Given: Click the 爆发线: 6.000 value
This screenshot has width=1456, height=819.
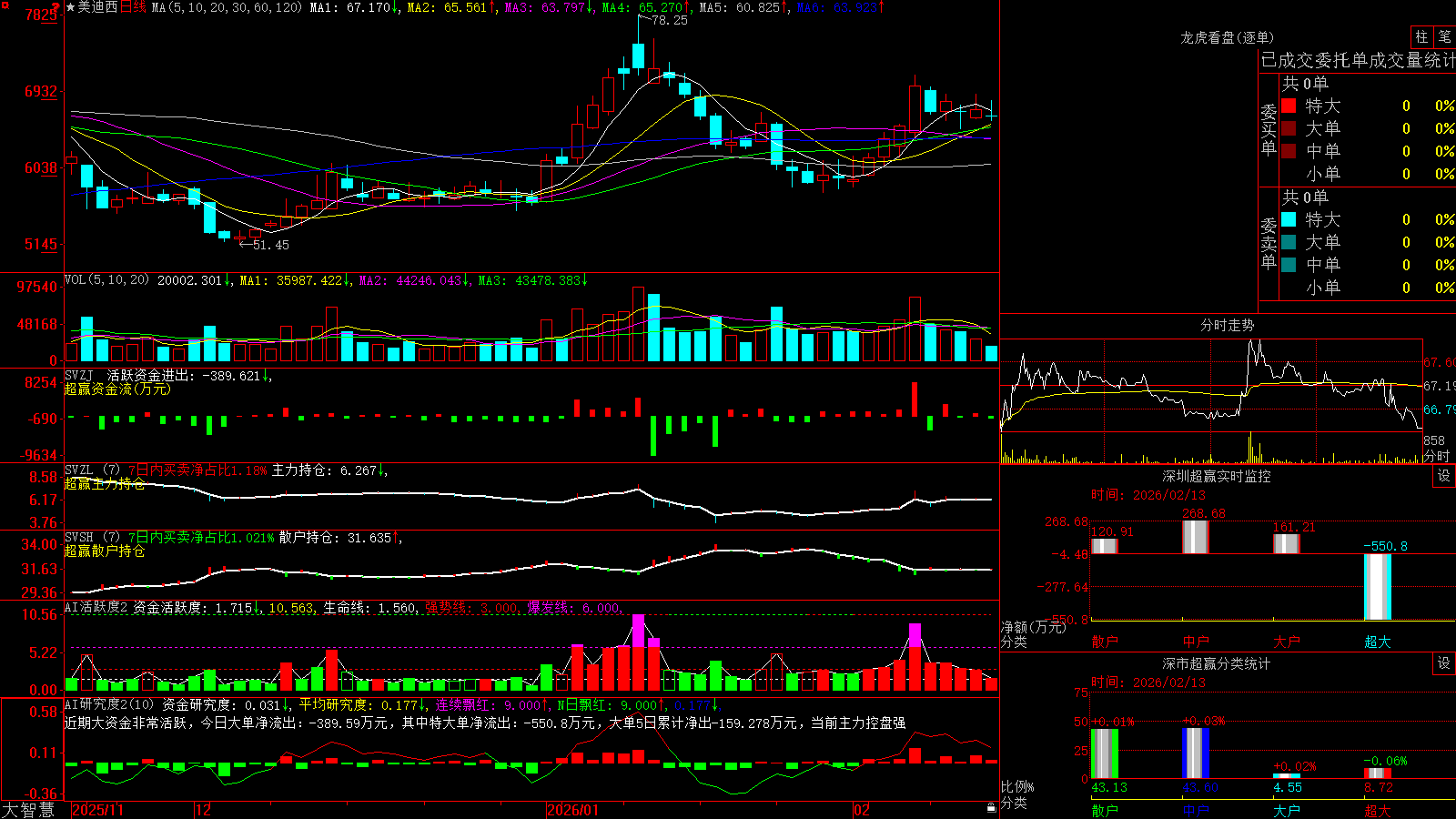Looking at the screenshot, I should (x=574, y=607).
